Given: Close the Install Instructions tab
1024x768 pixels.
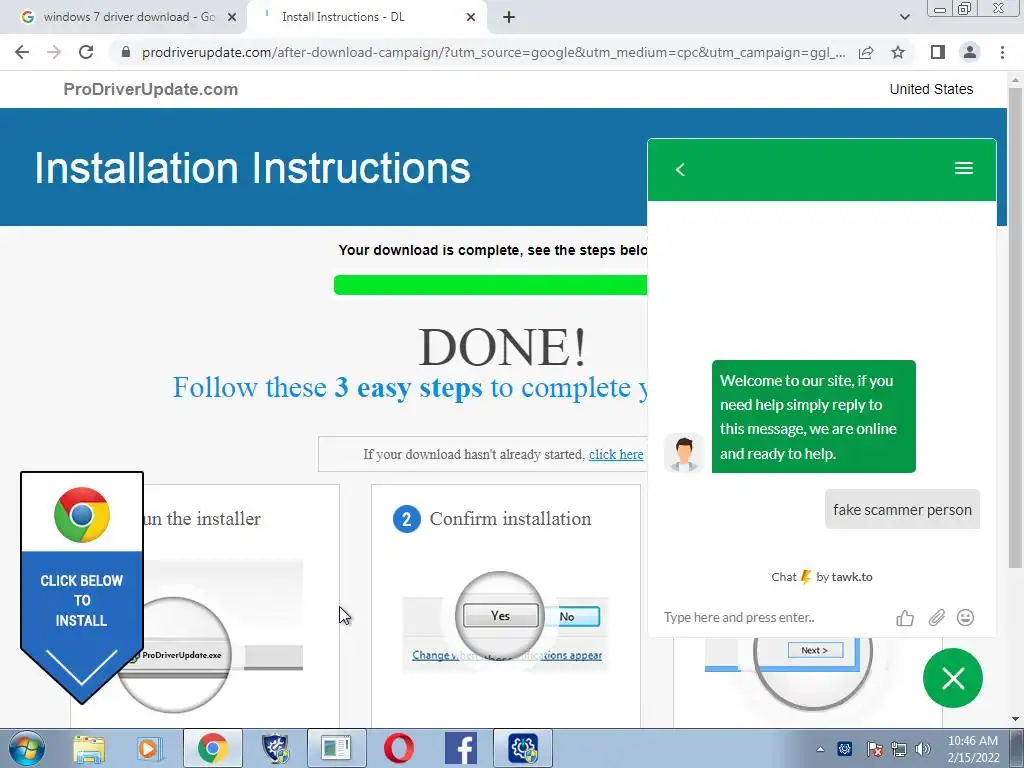Looking at the screenshot, I should tap(471, 17).
